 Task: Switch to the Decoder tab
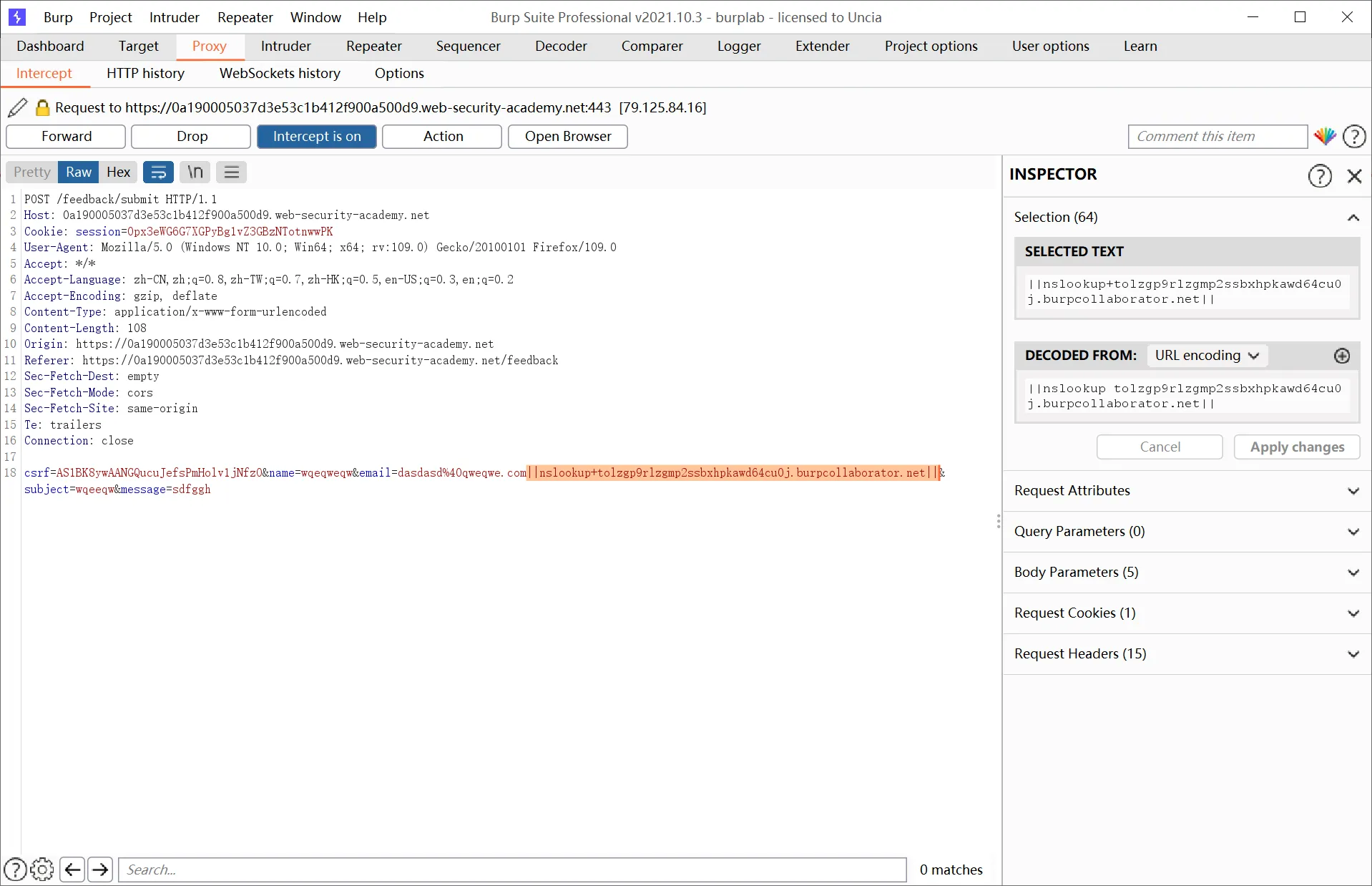561,46
